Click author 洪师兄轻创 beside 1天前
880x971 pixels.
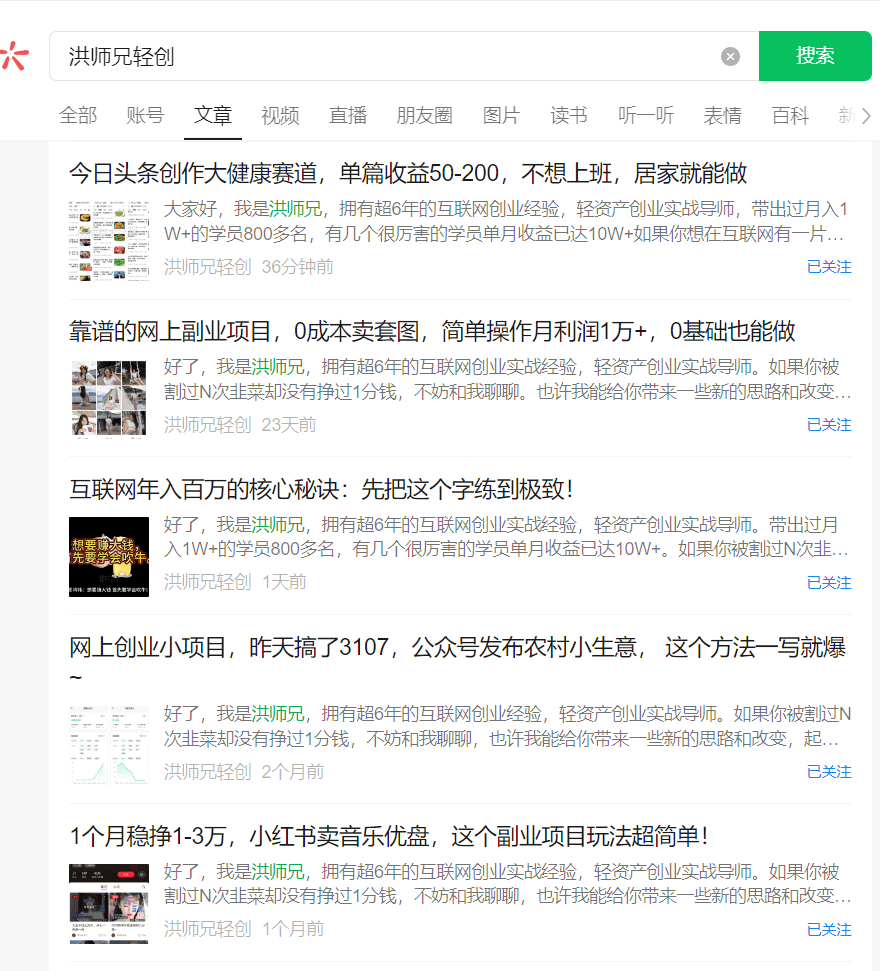point(207,582)
